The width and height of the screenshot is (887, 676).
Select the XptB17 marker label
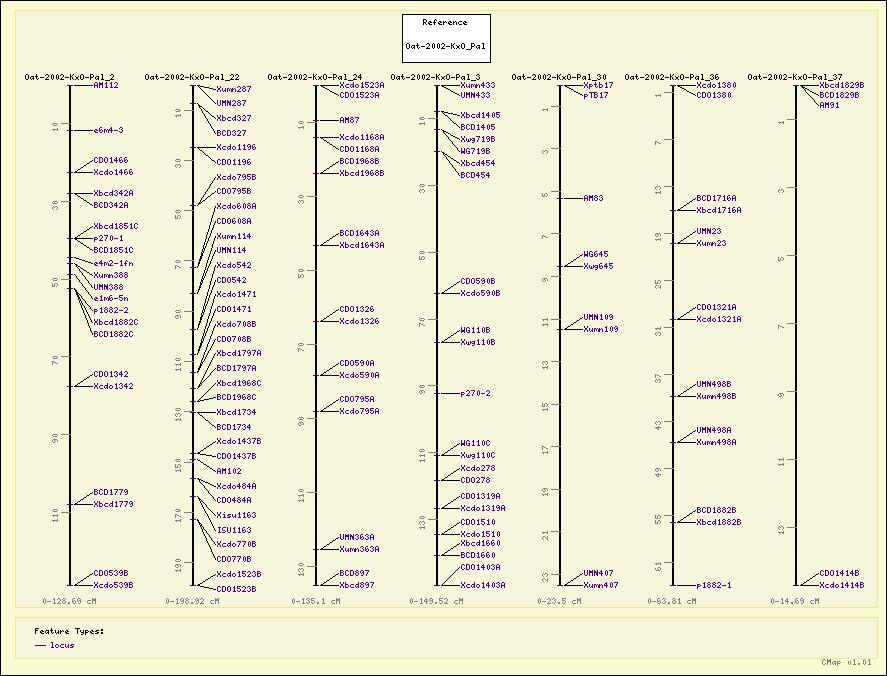click(598, 86)
